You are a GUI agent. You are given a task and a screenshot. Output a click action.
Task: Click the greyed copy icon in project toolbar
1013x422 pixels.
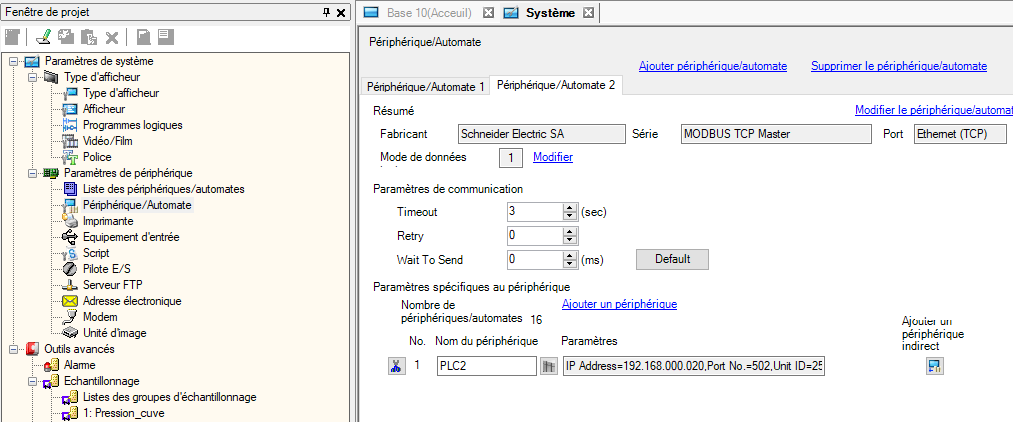click(x=67, y=37)
